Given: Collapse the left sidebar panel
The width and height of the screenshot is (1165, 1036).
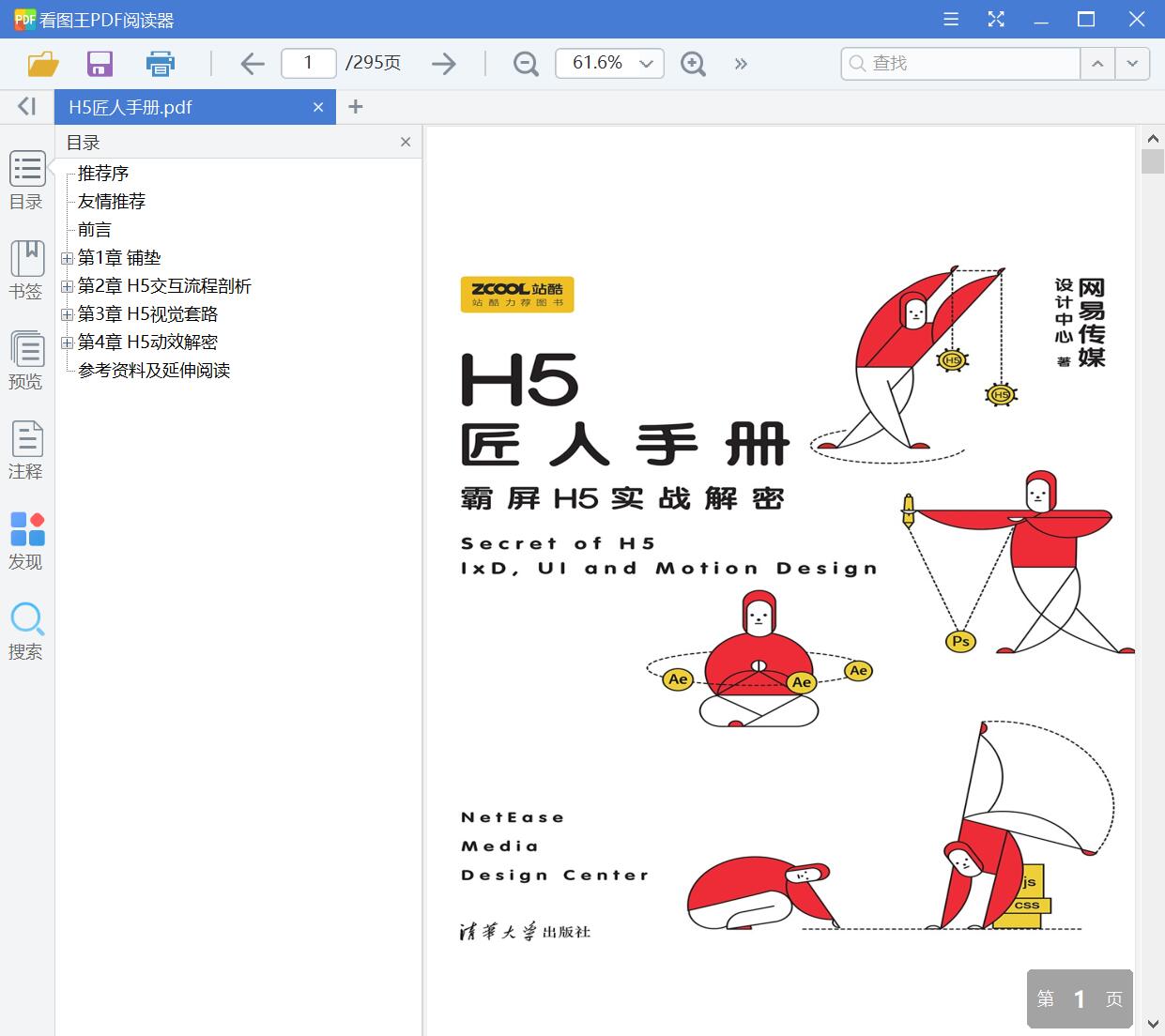Looking at the screenshot, I should tap(27, 106).
